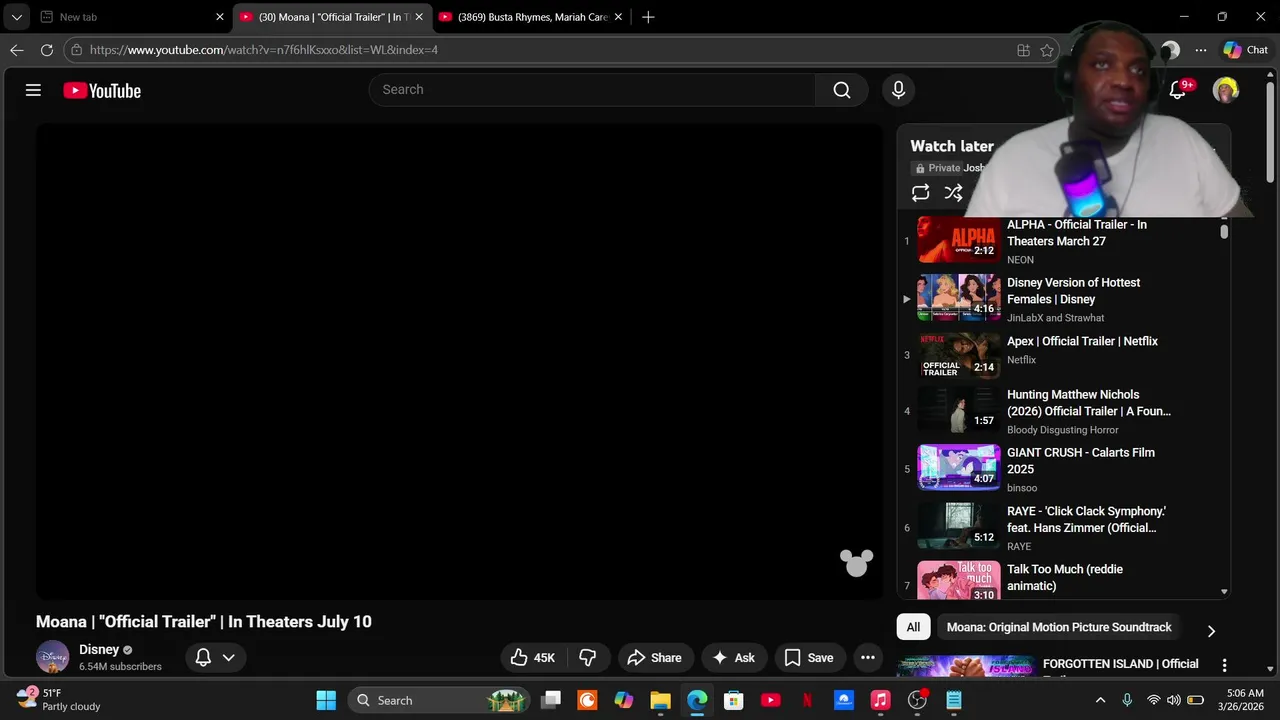Open Edge split screen icon
The width and height of the screenshot is (1280, 720).
click(1023, 50)
